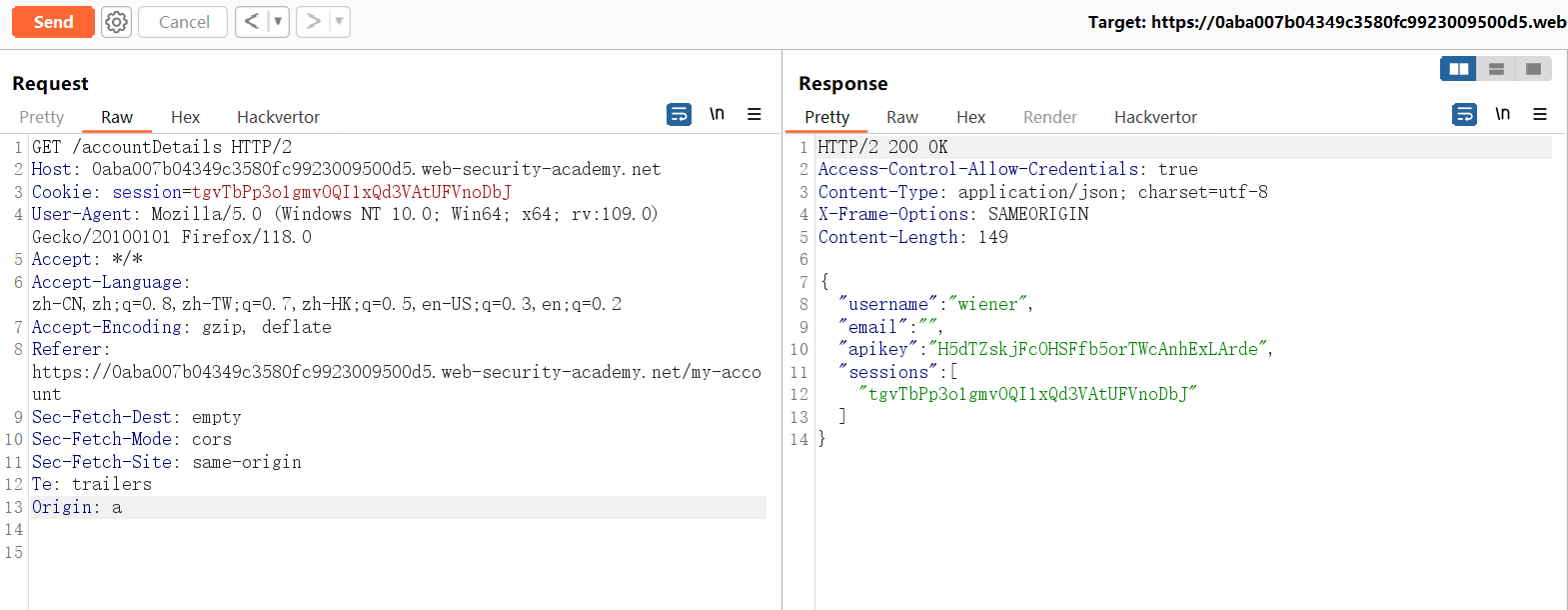Toggle word wrap icon in Response panel

point(1464,114)
